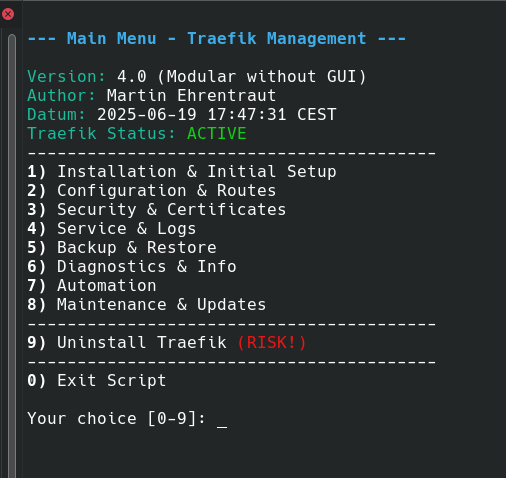Click the cursor after Your choice [0-9]:

pyautogui.click(x=222, y=421)
